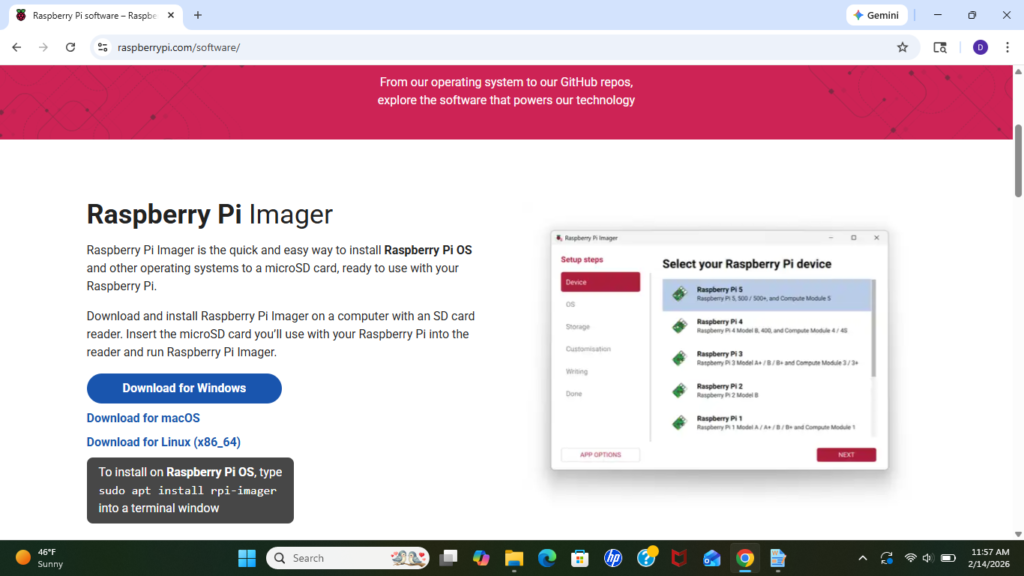Open File Explorer from the taskbar
1024x576 pixels.
[x=514, y=558]
